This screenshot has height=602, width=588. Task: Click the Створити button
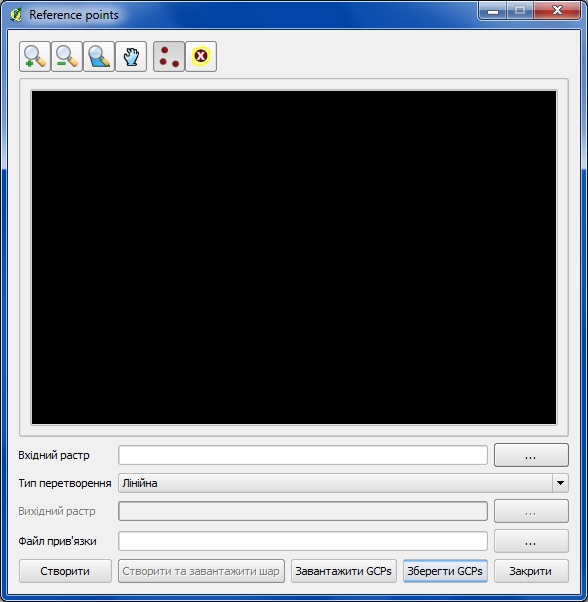65,571
